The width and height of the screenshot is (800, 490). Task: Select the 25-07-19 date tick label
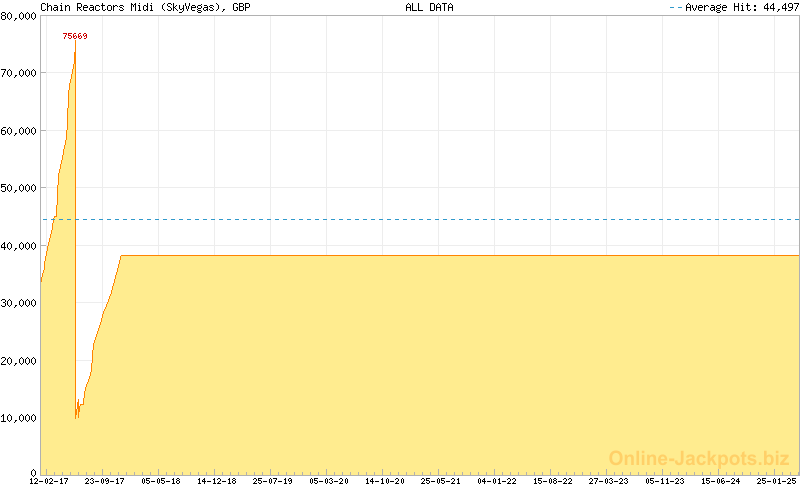point(272,481)
